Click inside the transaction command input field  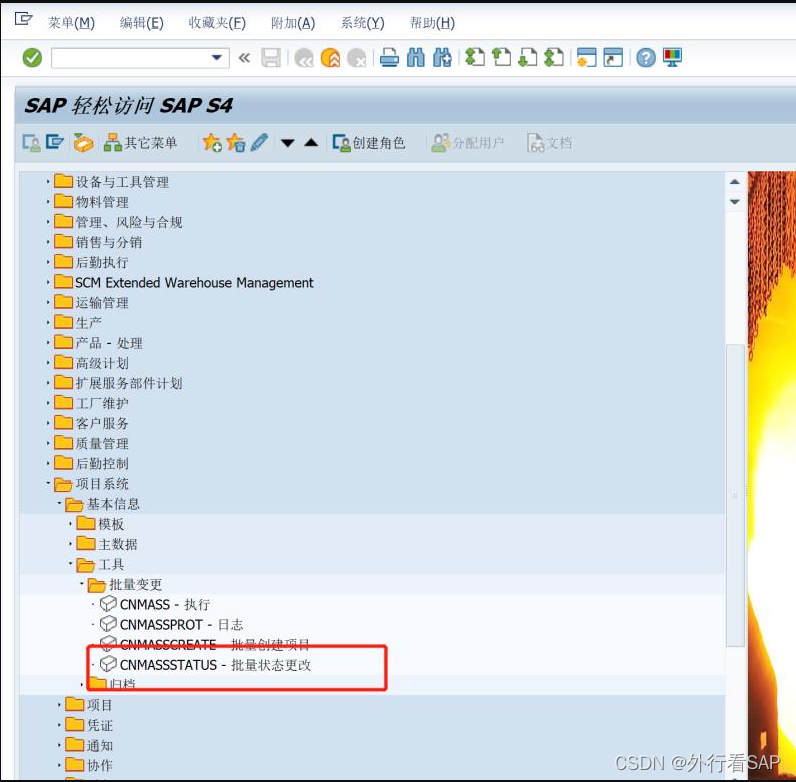click(x=132, y=58)
